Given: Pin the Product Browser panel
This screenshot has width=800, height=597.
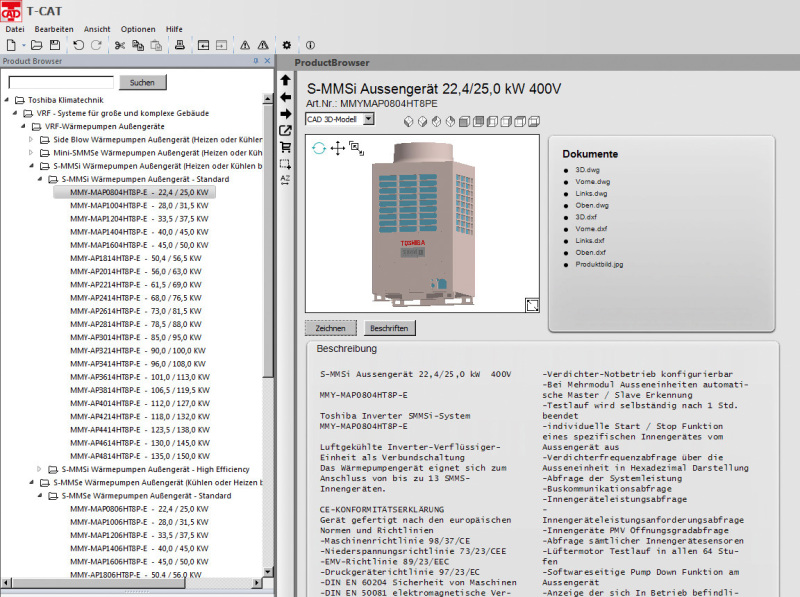Looking at the screenshot, I should point(256,61).
